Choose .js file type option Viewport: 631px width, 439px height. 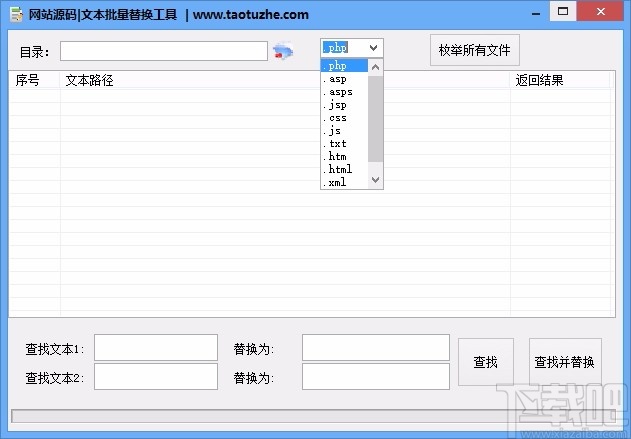tap(344, 130)
